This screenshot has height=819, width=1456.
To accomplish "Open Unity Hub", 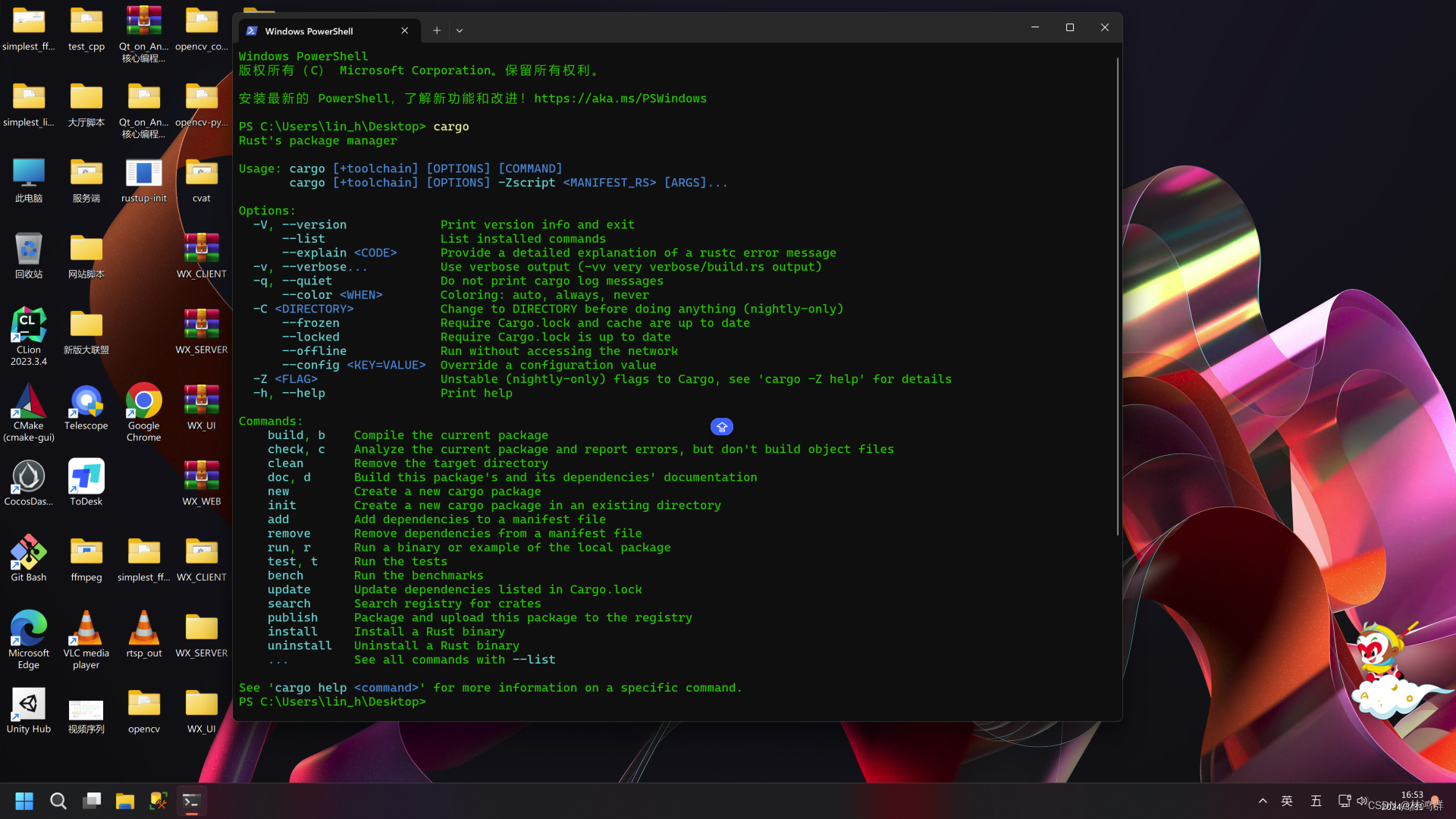I will click(x=28, y=702).
